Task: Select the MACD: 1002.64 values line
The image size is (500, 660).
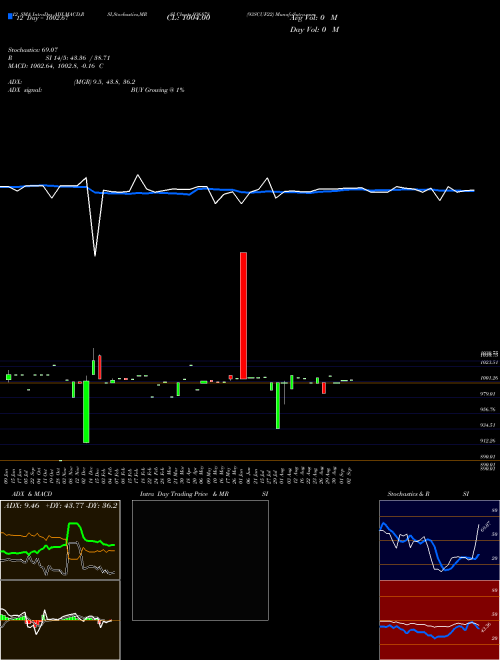Action: tap(56, 66)
